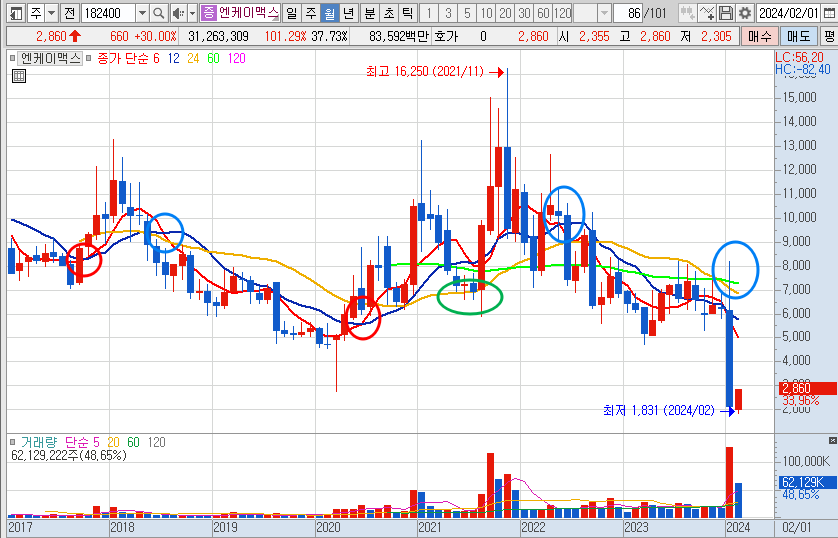Click the moving average 6 legend label

tap(156, 58)
